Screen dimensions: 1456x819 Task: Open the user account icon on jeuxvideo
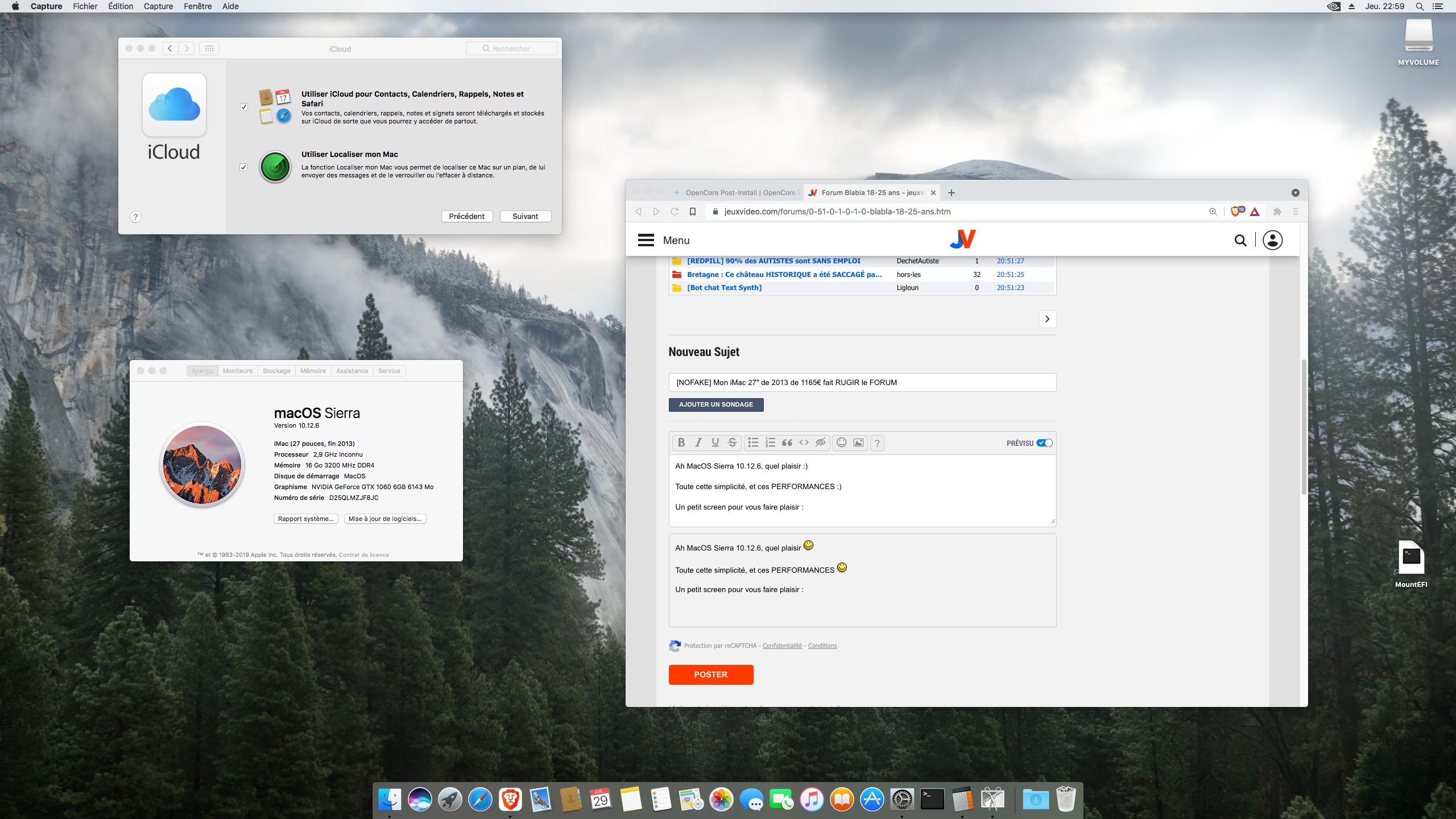click(1272, 241)
